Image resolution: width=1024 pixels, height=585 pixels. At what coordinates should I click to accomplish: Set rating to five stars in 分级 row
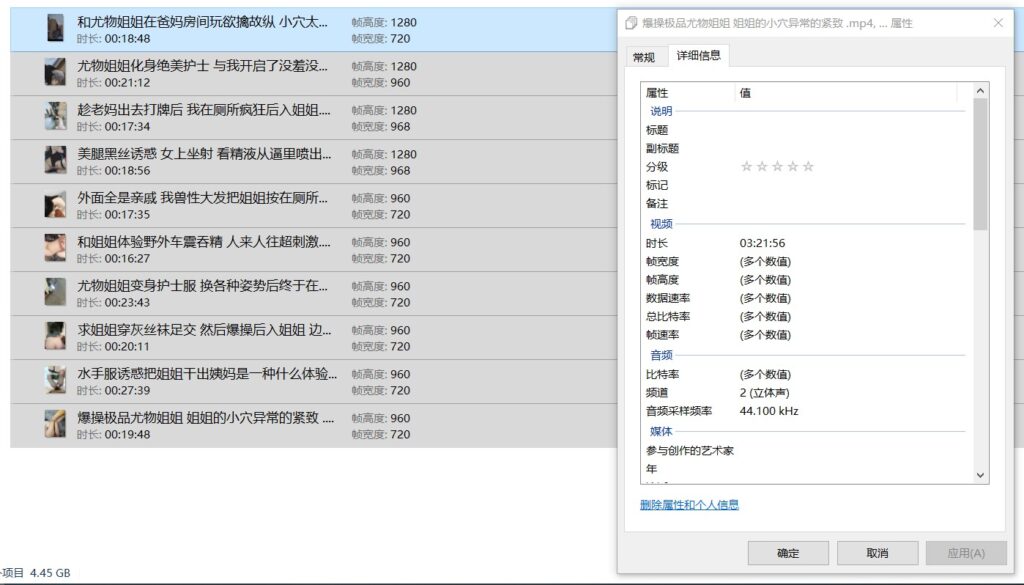[808, 166]
